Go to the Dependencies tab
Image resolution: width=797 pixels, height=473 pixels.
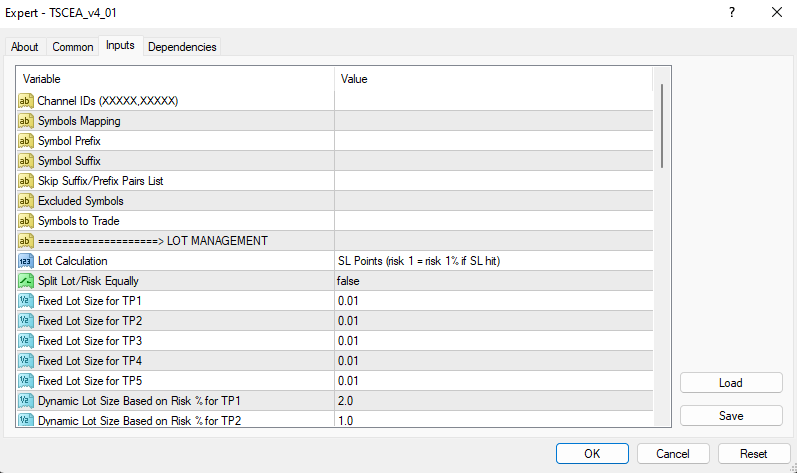tap(182, 47)
